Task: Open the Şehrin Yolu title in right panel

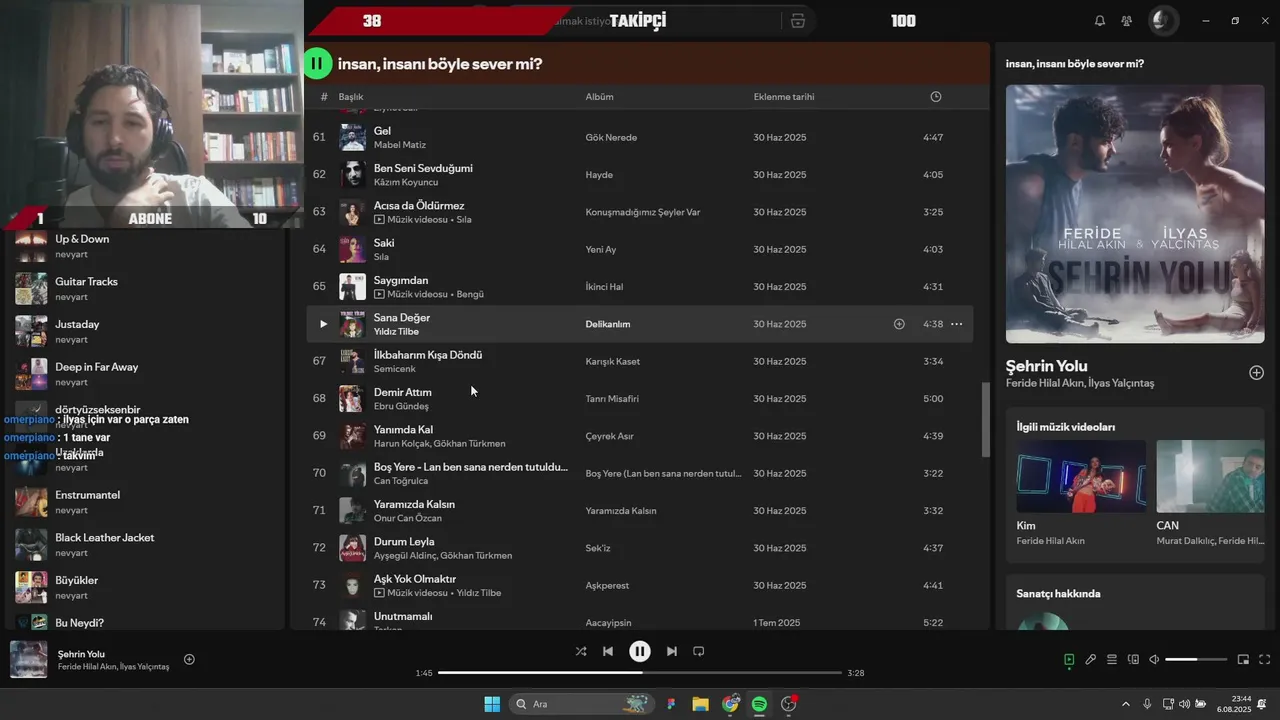Action: click(1046, 366)
